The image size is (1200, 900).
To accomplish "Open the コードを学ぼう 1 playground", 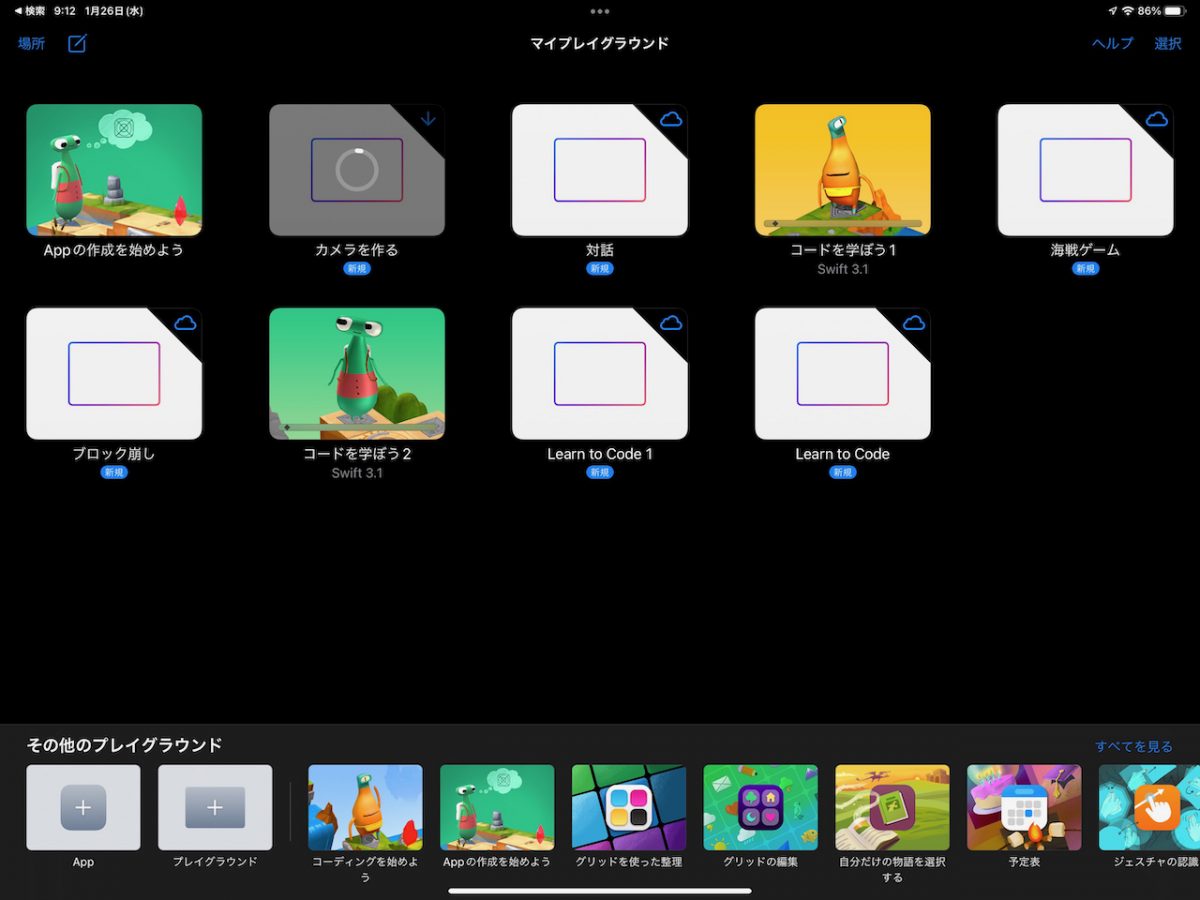I will [843, 170].
